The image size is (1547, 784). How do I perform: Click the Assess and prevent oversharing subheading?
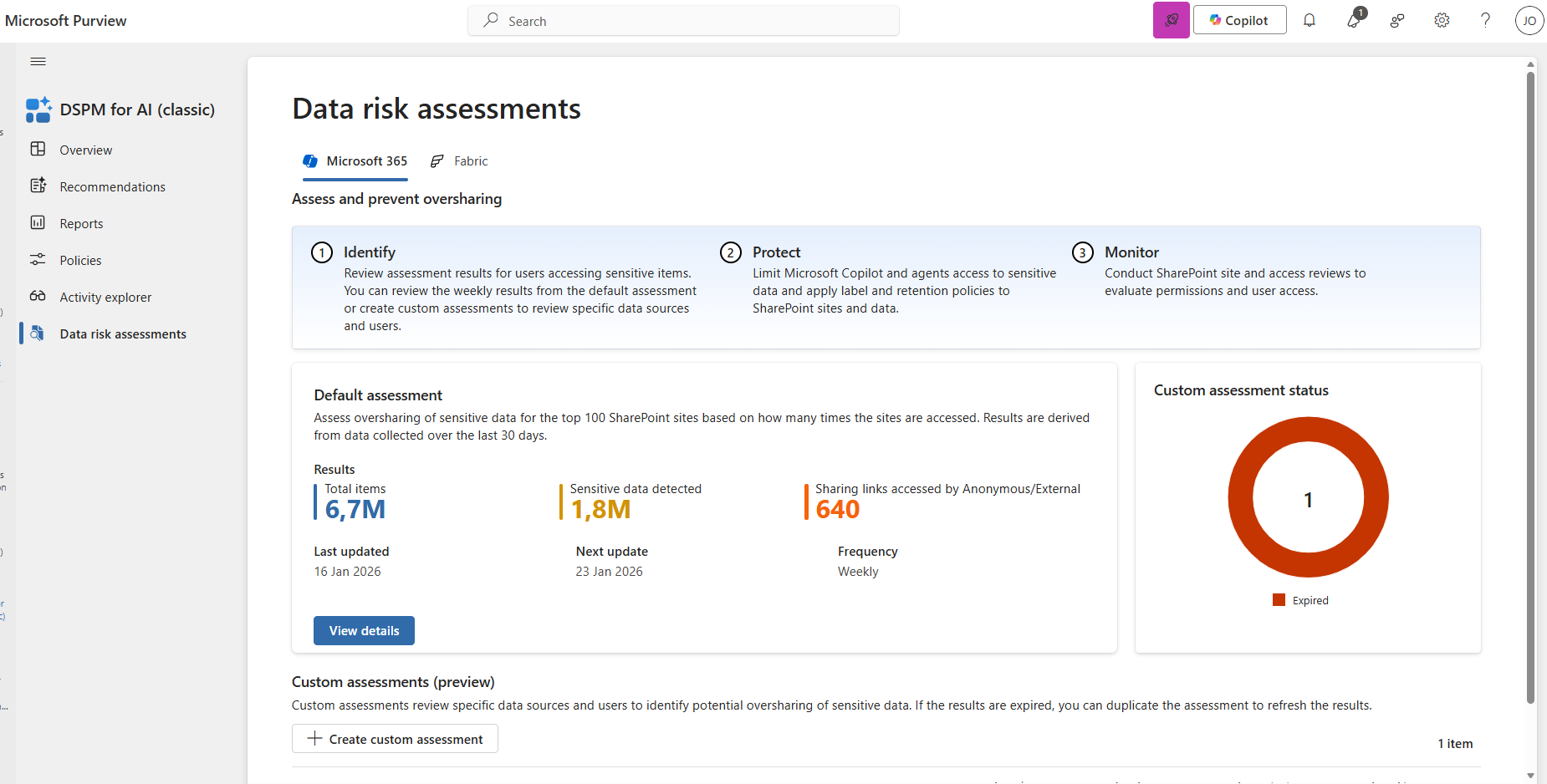click(397, 199)
